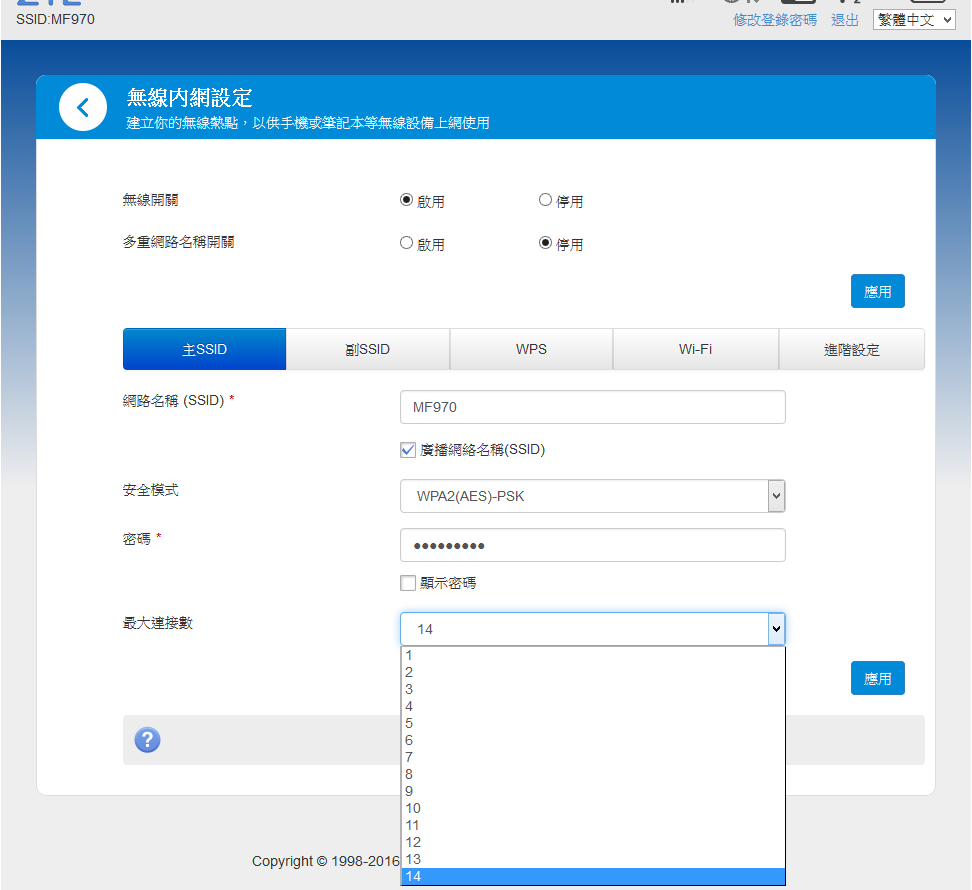Go to the 進階設定 tab
Image resolution: width=972 pixels, height=890 pixels.
pos(851,350)
